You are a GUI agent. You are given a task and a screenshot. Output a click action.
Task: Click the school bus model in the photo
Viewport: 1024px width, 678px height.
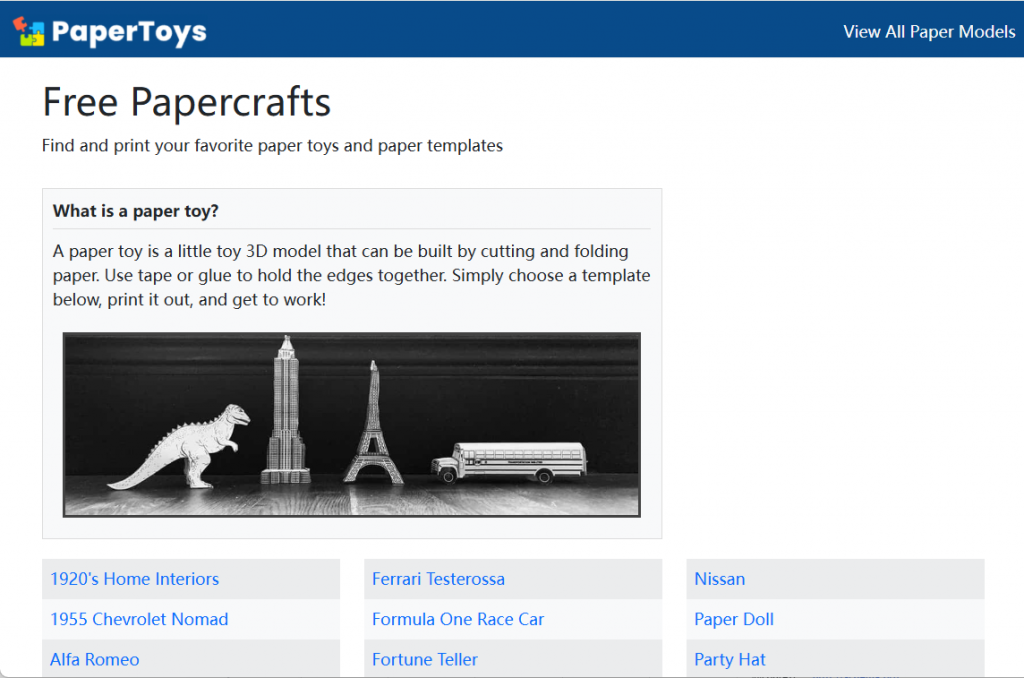coord(512,462)
